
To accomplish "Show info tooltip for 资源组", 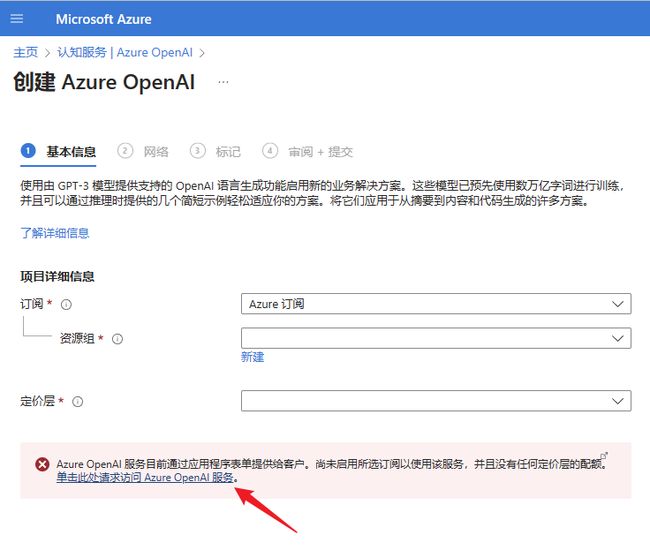I will coord(117,339).
